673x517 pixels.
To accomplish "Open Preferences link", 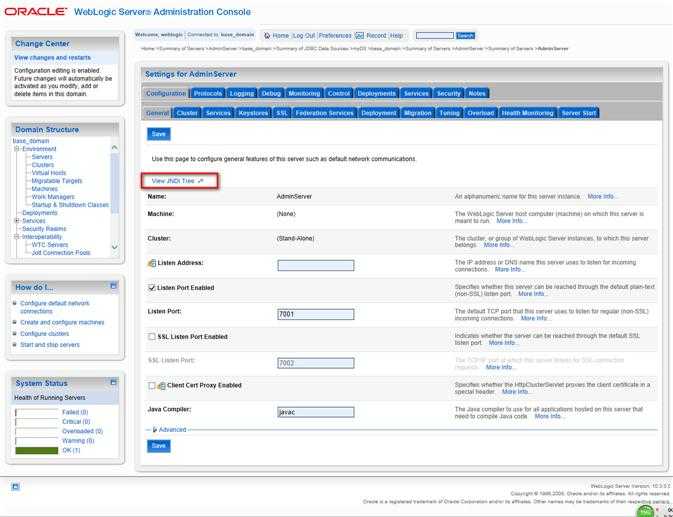I will coord(335,36).
